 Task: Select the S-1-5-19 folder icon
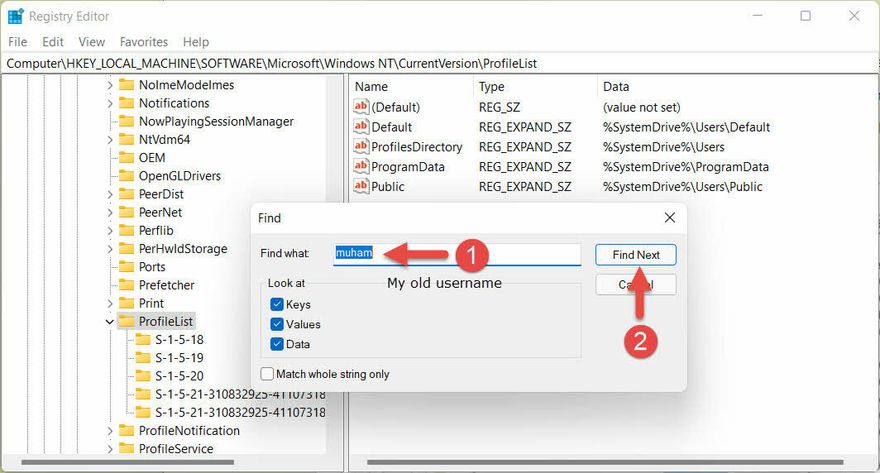(143, 357)
